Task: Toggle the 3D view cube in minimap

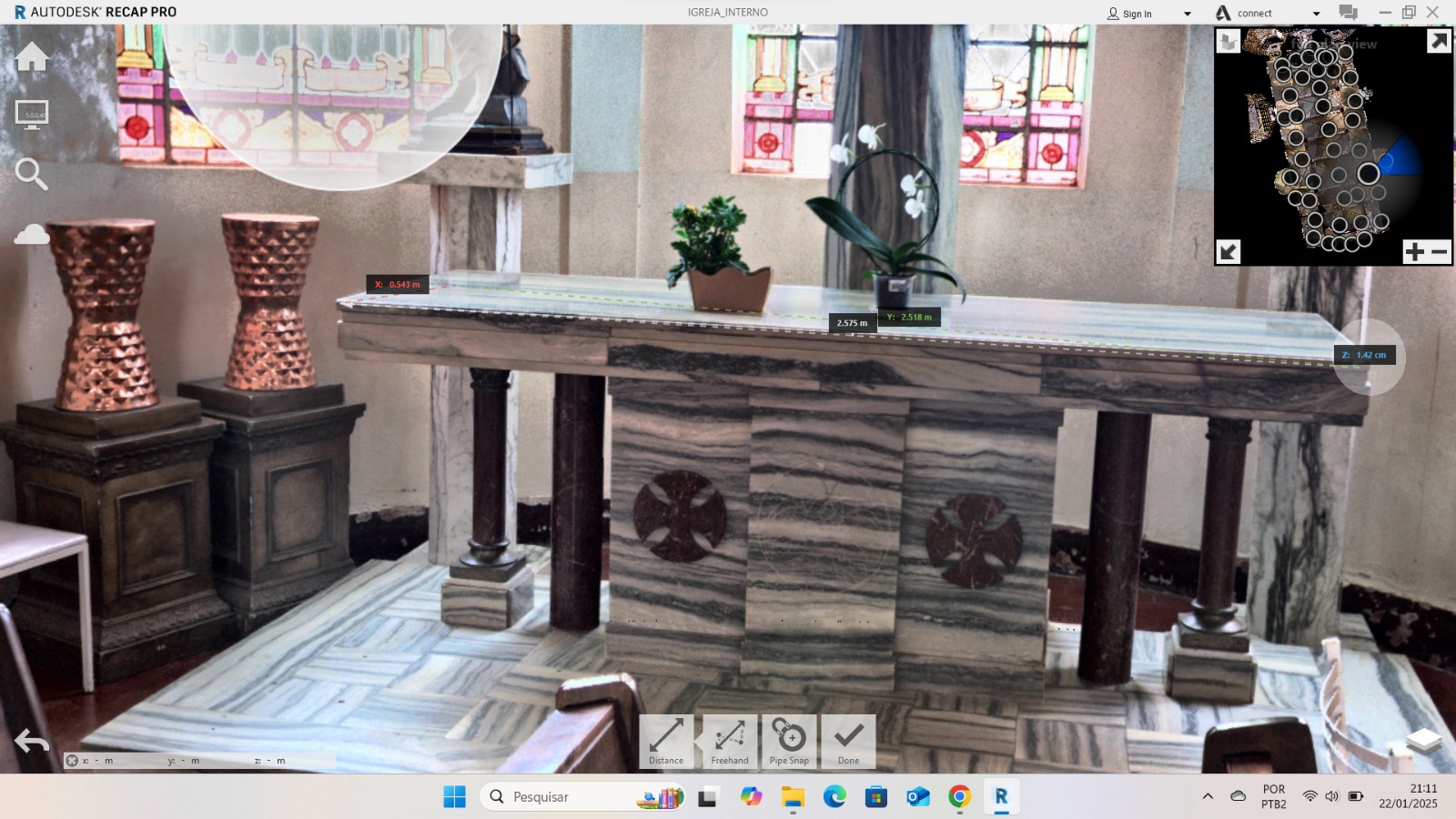Action: tap(1228, 42)
